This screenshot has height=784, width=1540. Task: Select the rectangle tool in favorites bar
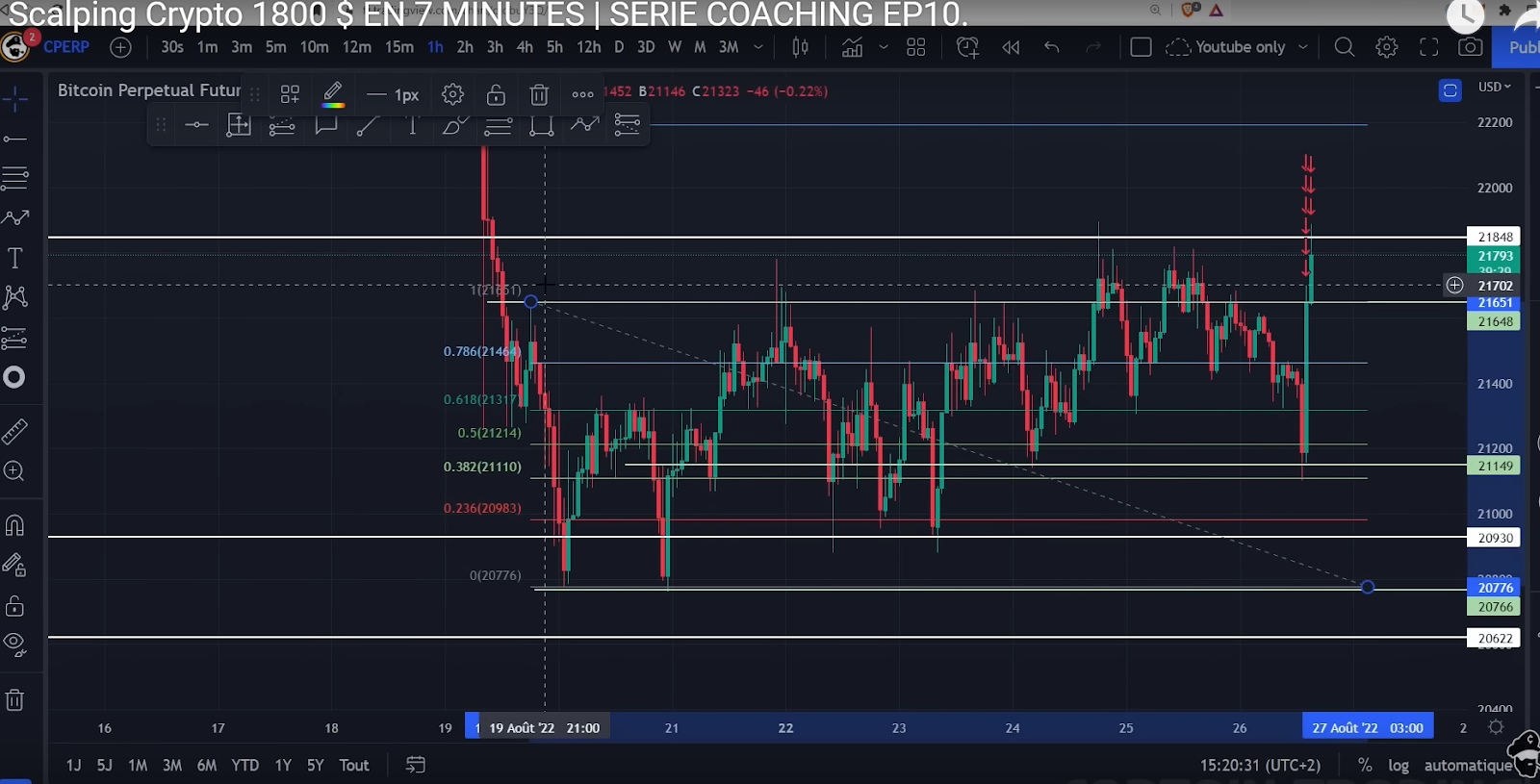click(x=542, y=125)
